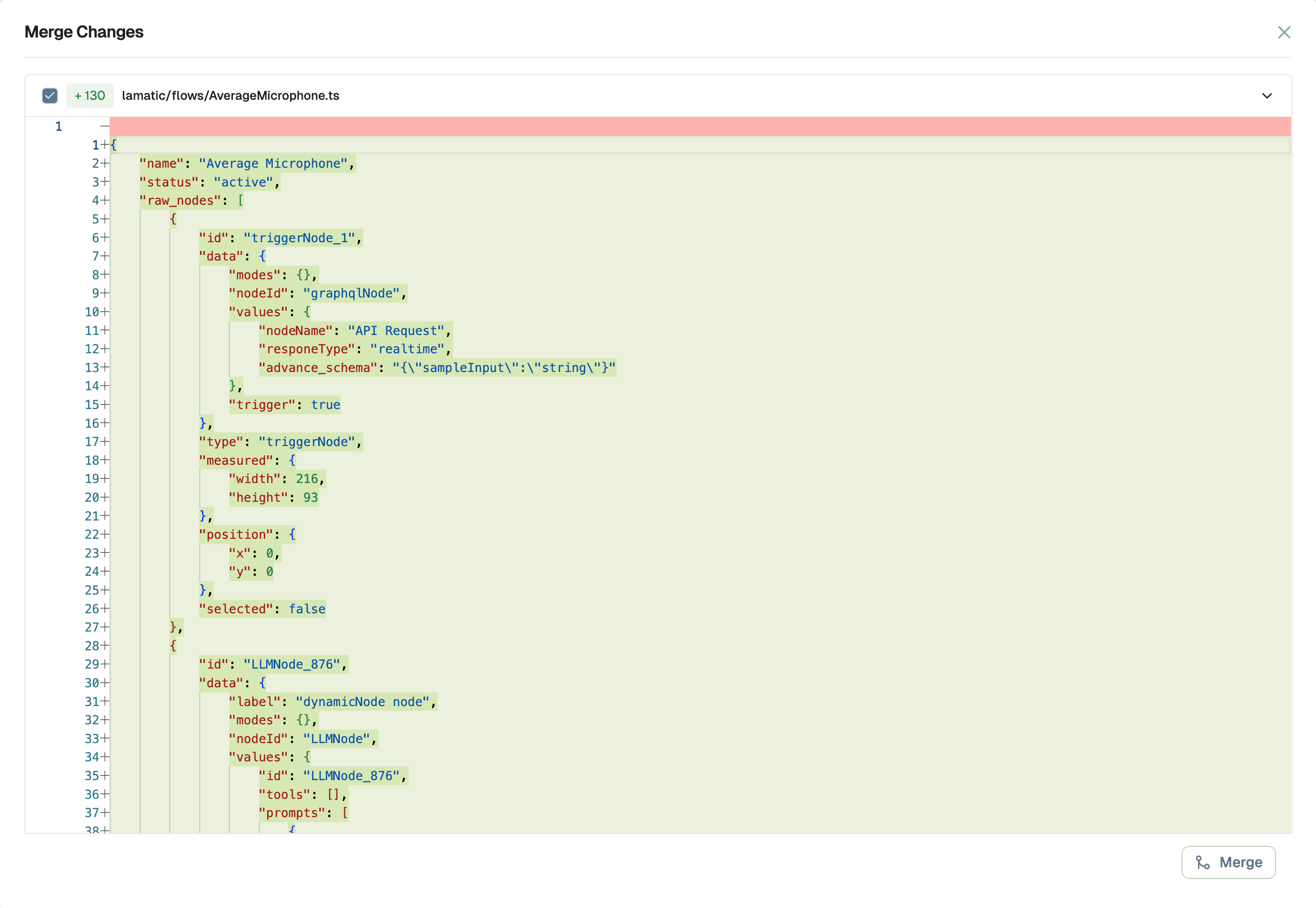
Task: Select the red deleted line at top
Action: (x=683, y=127)
